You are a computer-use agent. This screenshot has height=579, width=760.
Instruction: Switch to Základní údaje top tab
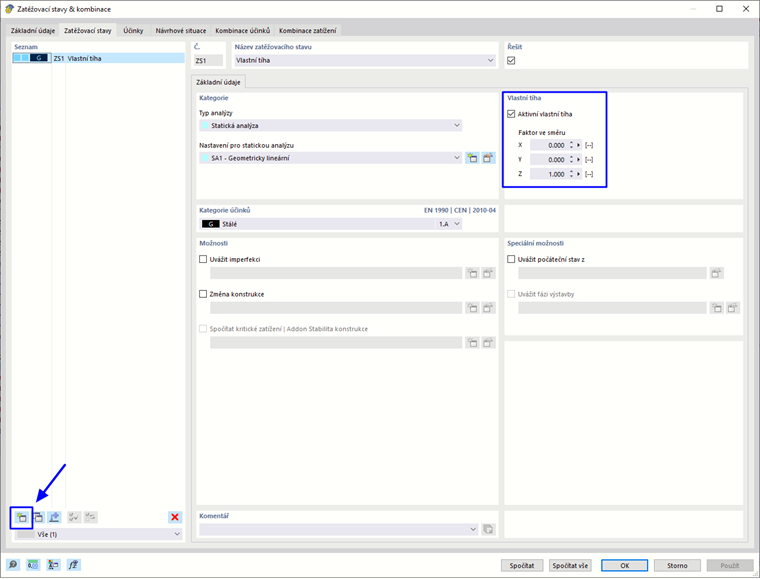(33, 31)
